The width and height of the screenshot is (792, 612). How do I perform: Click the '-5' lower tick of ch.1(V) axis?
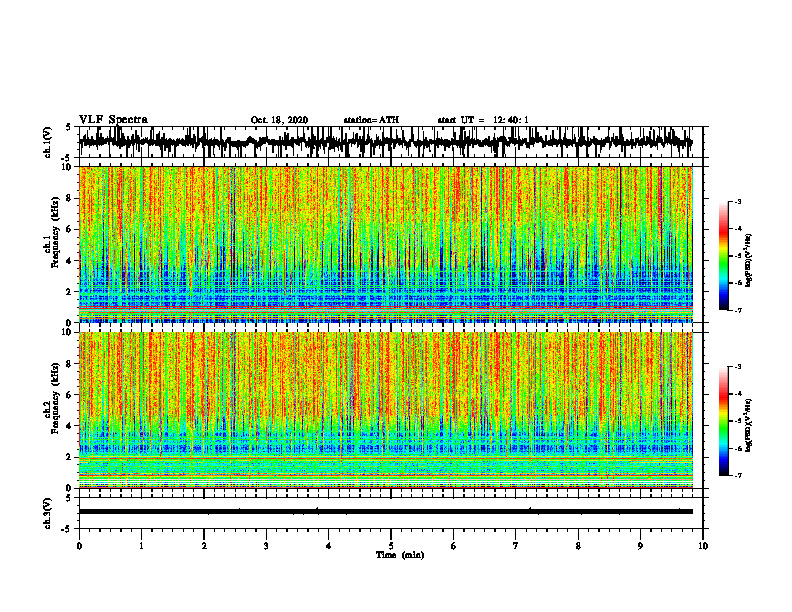[x=67, y=158]
